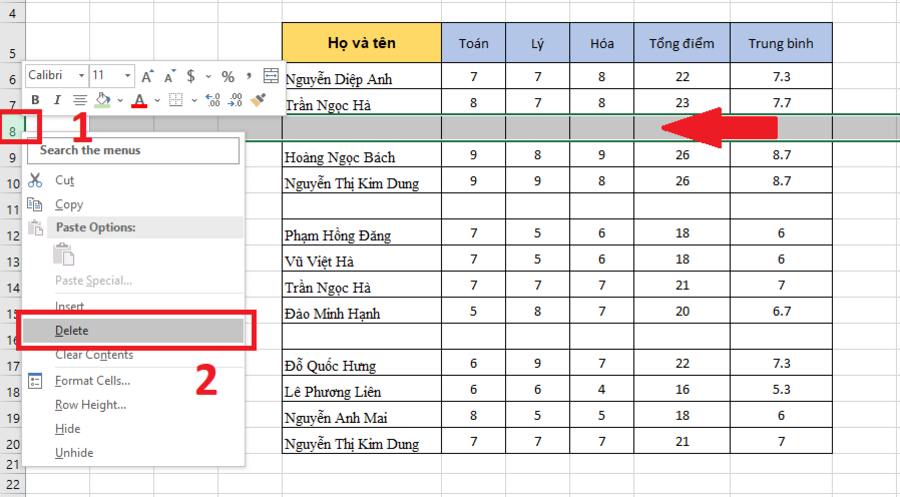Viewport: 900px width, 497px height.
Task: Open the font size 11 dropdown
Action: tap(127, 76)
